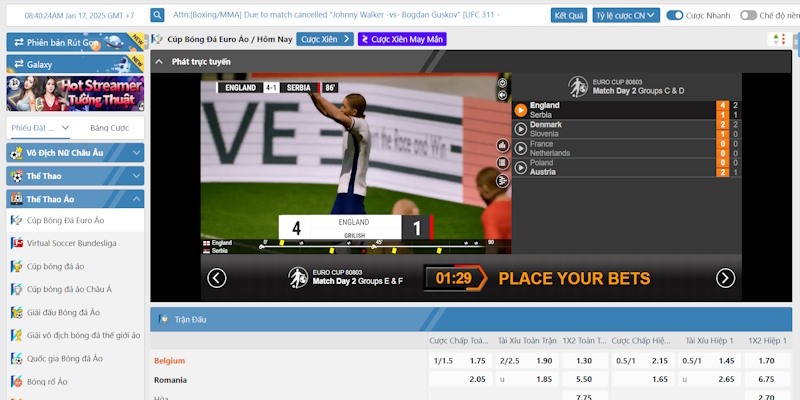
Task: Click the Trận Đấu section header
Action: [471, 319]
